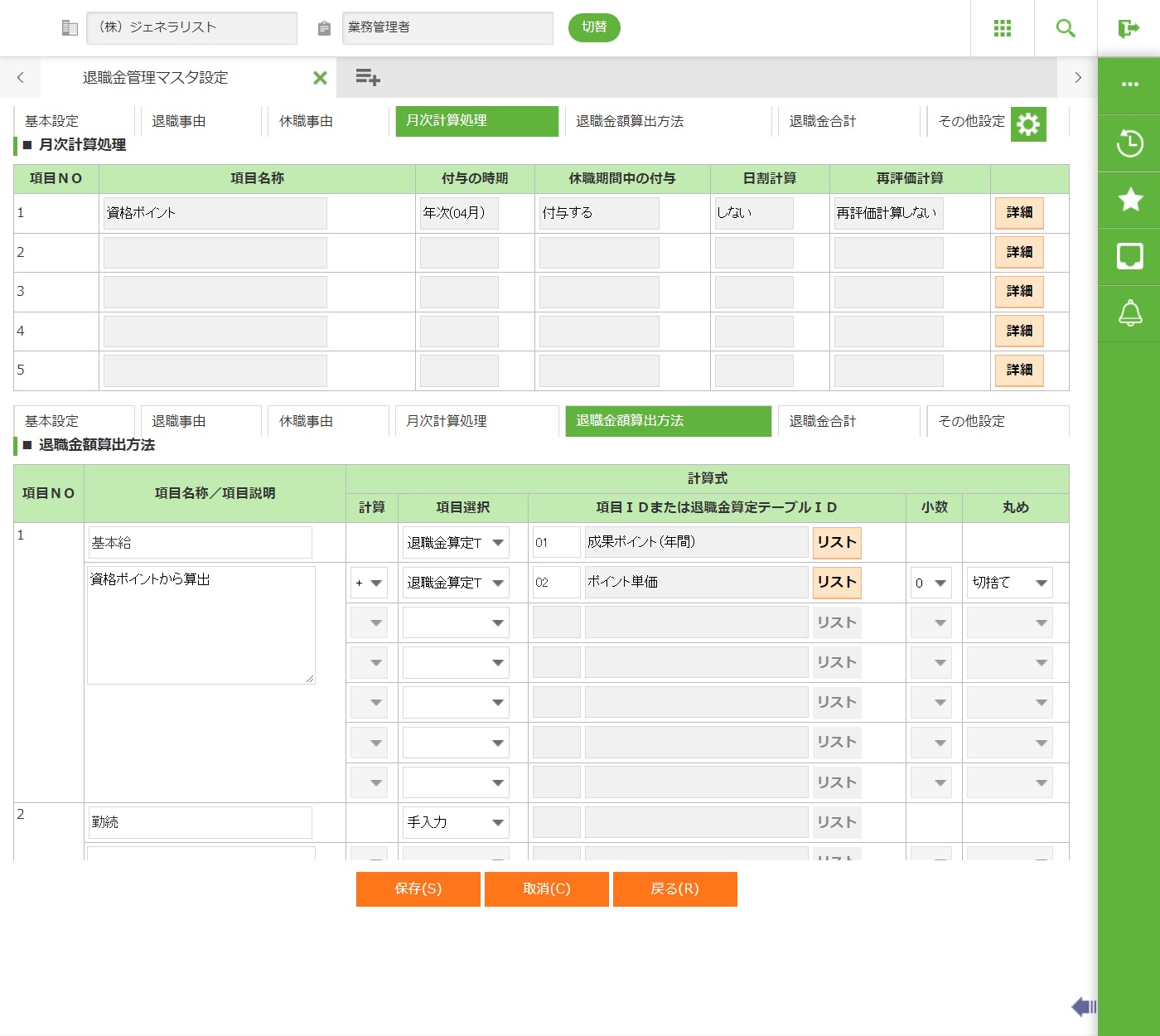Close the 退職金管理マスタ設定 tab
This screenshot has width=1160, height=1036.
click(320, 78)
